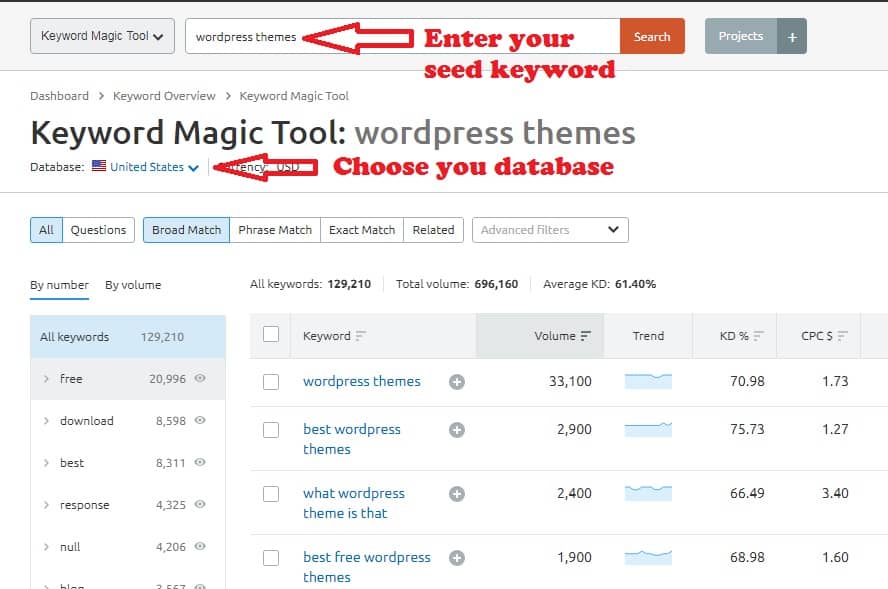Open 'best free wordpress themes' link
The height and width of the screenshot is (589, 888).
[x=367, y=567]
